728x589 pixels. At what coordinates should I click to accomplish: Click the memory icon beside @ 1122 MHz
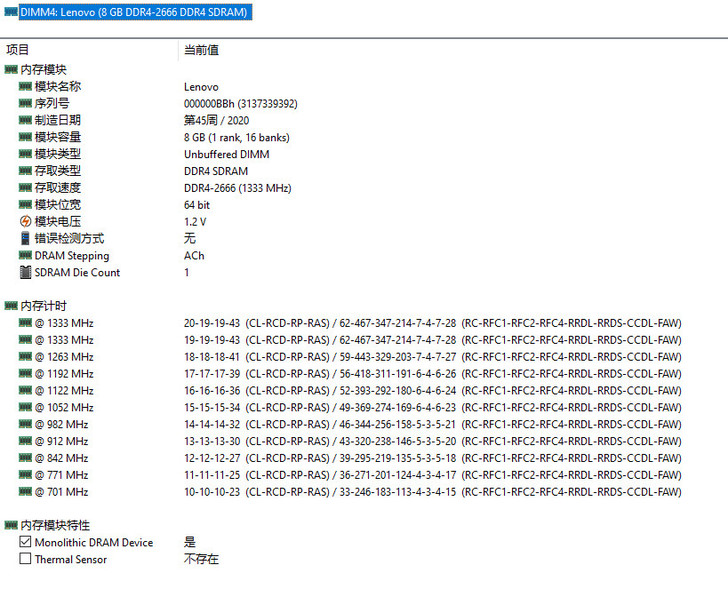[x=25, y=390]
